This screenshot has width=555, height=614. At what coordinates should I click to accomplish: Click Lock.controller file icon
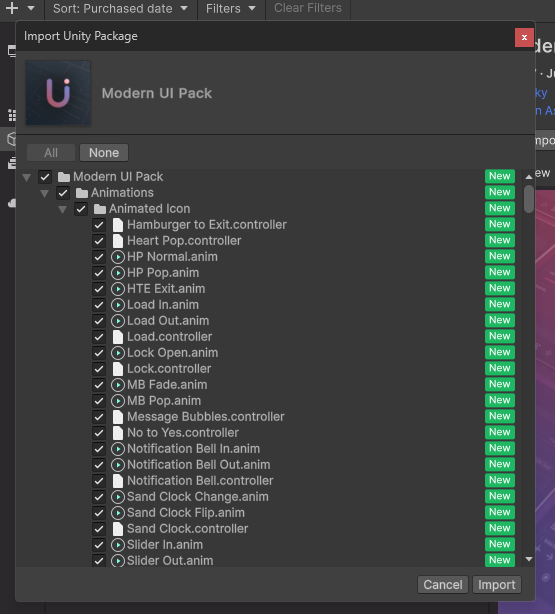coord(118,369)
